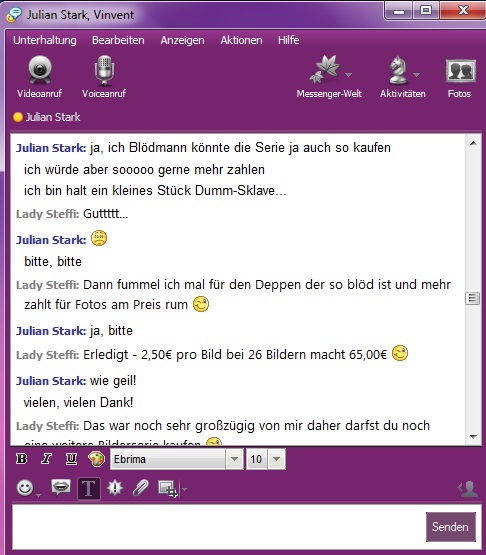
Task: Open the Unterhaltung menu
Action: tap(45, 40)
